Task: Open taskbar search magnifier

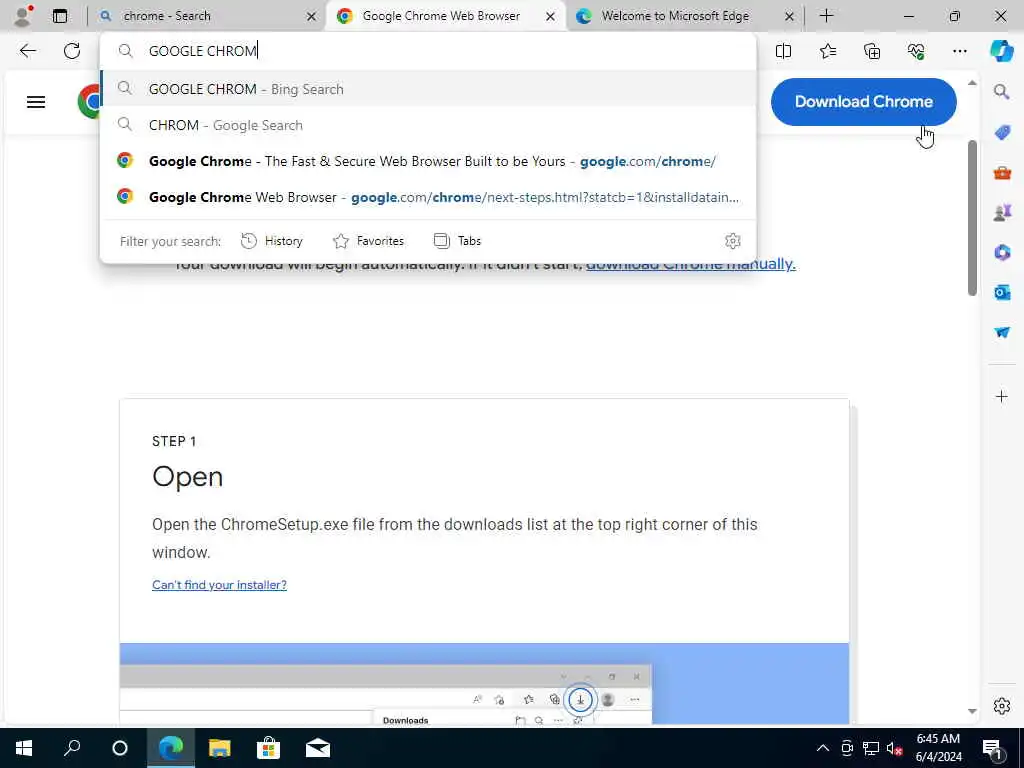Action: tap(72, 748)
